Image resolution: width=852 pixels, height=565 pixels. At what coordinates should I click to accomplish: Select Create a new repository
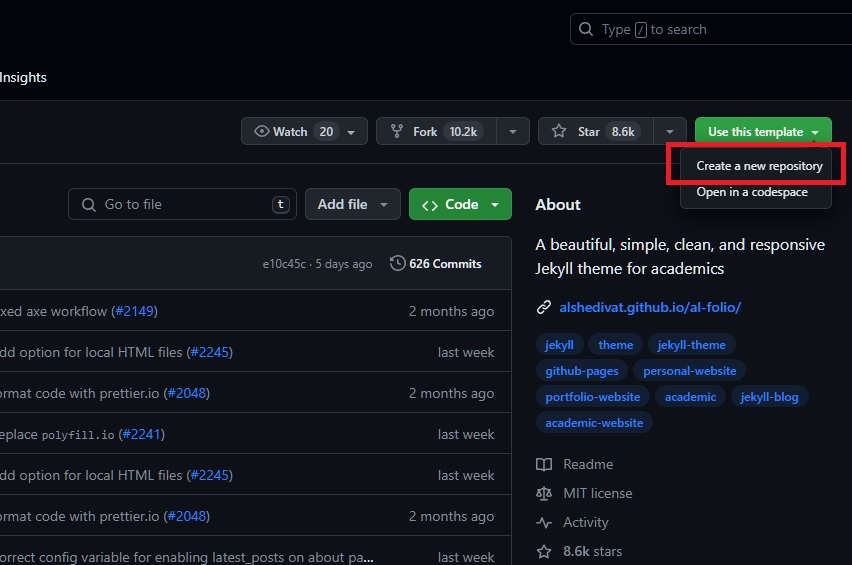(759, 166)
